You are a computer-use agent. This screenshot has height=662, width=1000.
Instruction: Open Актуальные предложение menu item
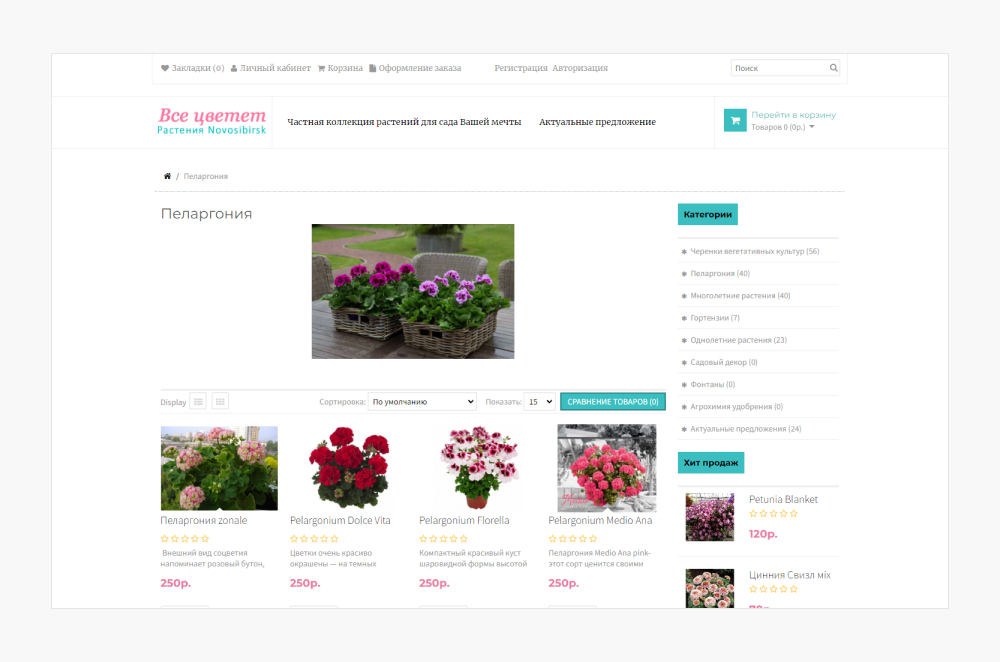(597, 122)
